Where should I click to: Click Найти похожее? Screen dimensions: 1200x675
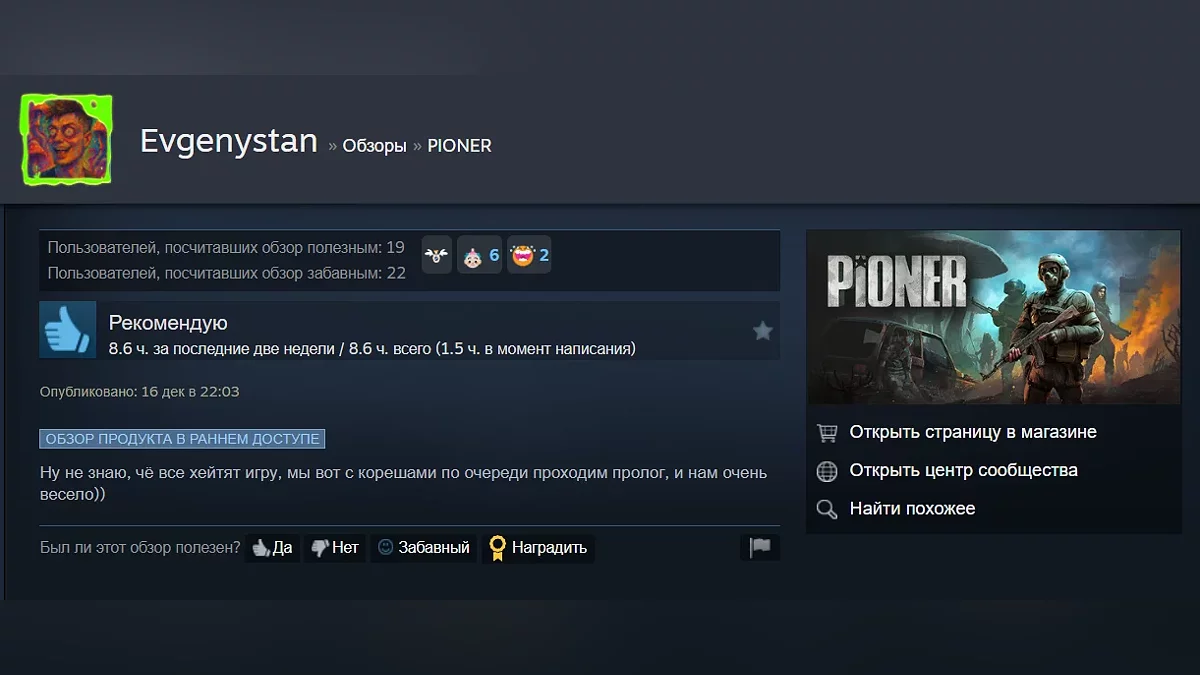[x=912, y=508]
